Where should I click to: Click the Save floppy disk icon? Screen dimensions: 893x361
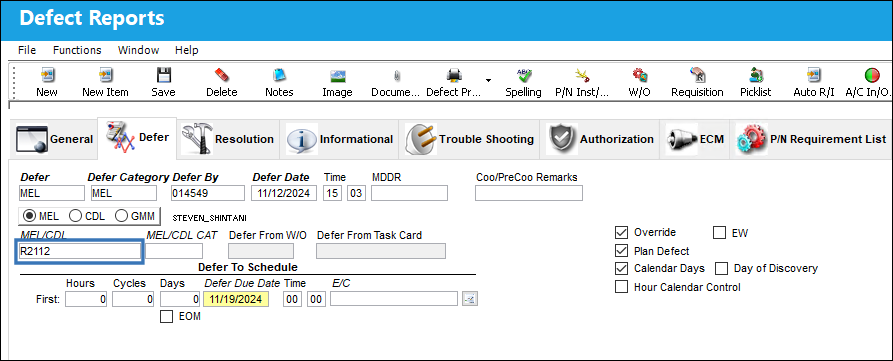(x=163, y=75)
